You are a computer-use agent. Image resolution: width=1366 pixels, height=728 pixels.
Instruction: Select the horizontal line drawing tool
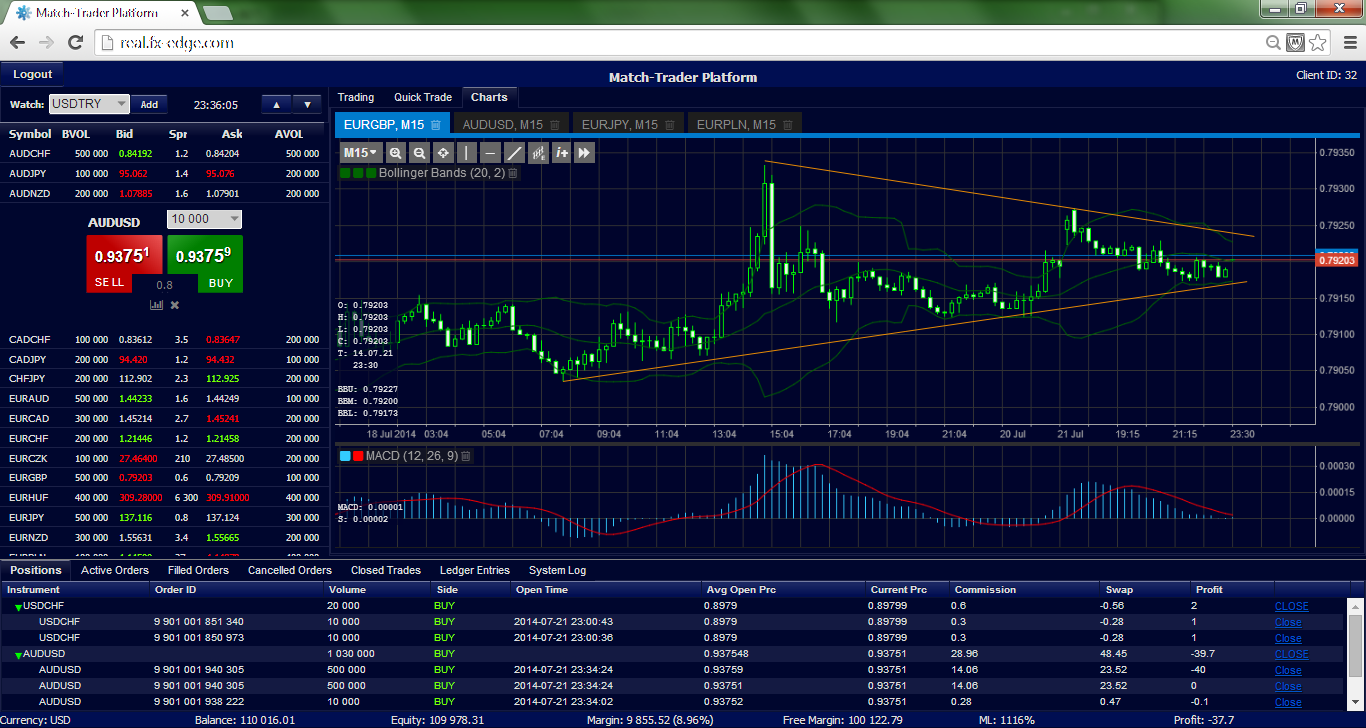click(490, 153)
